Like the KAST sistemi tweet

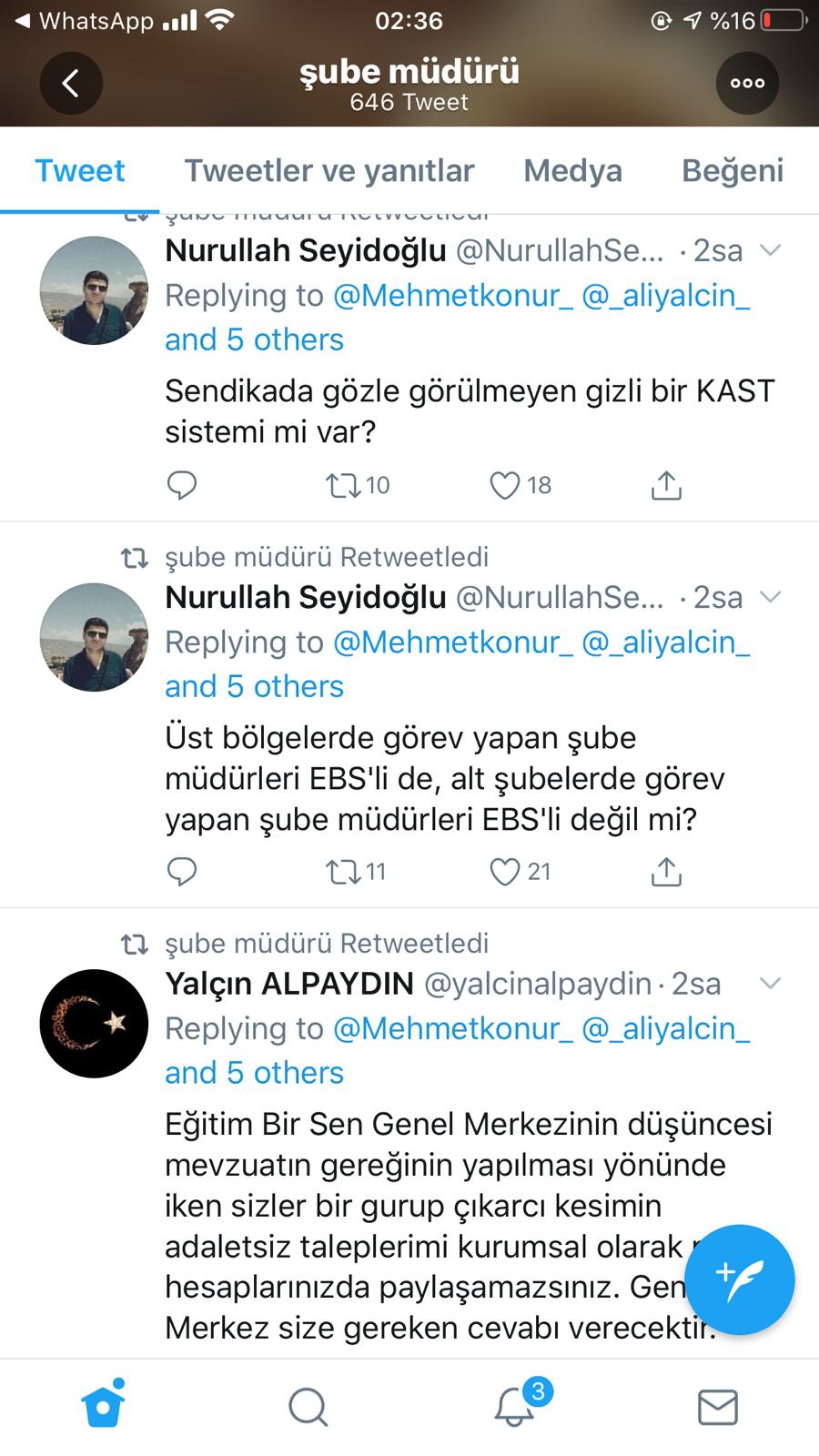[x=505, y=485]
